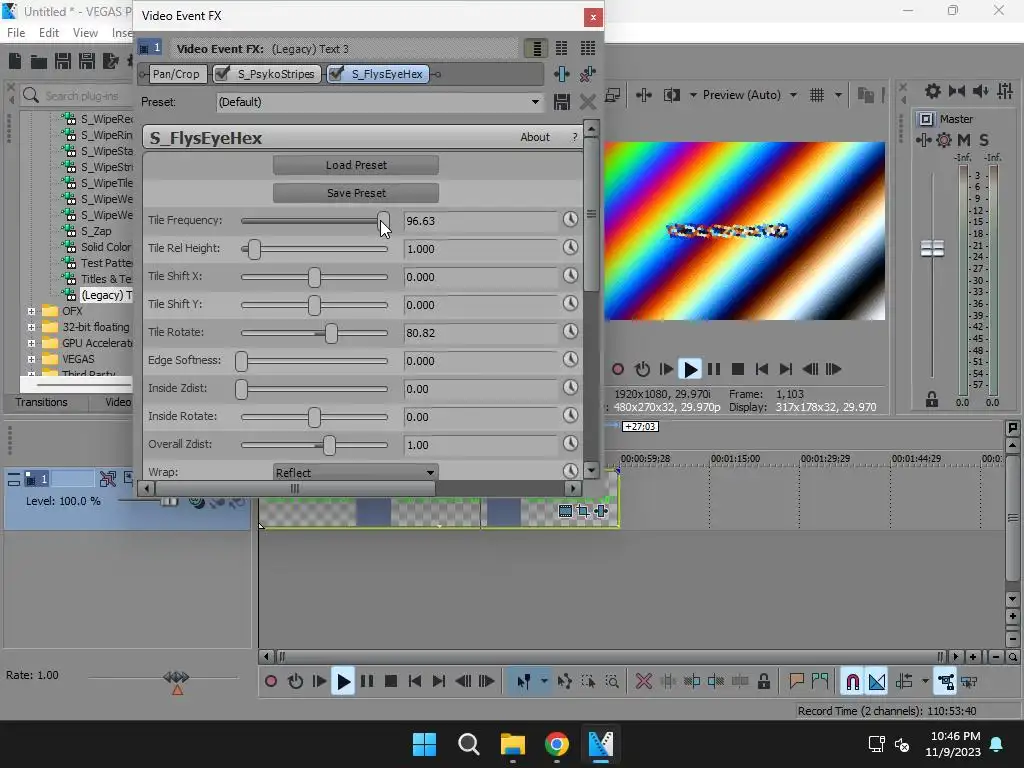Switch to the Video FX tab
The height and width of the screenshot is (768, 1024).
pyautogui.click(x=118, y=402)
